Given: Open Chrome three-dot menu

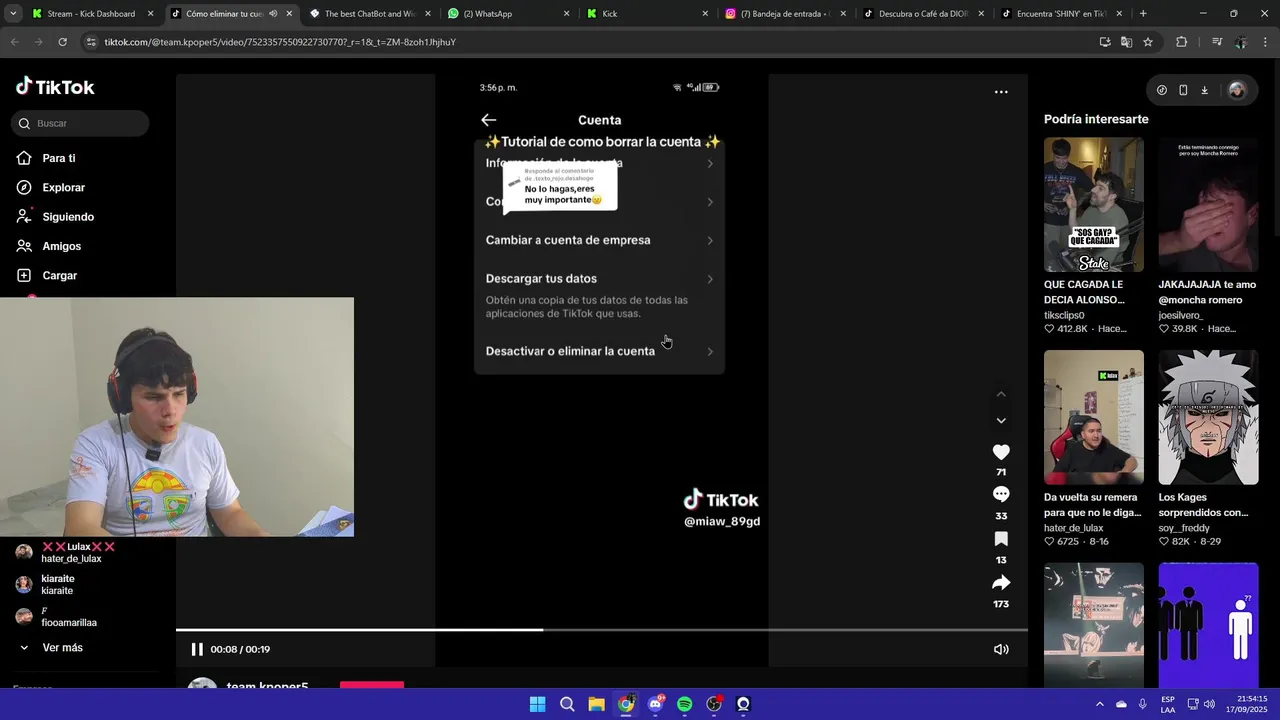Looking at the screenshot, I should click(1266, 42).
